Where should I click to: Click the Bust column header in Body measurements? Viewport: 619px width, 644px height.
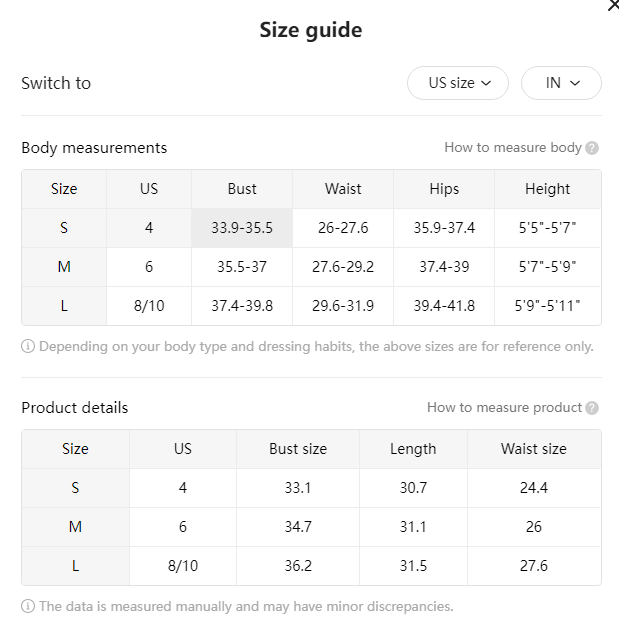(x=242, y=189)
